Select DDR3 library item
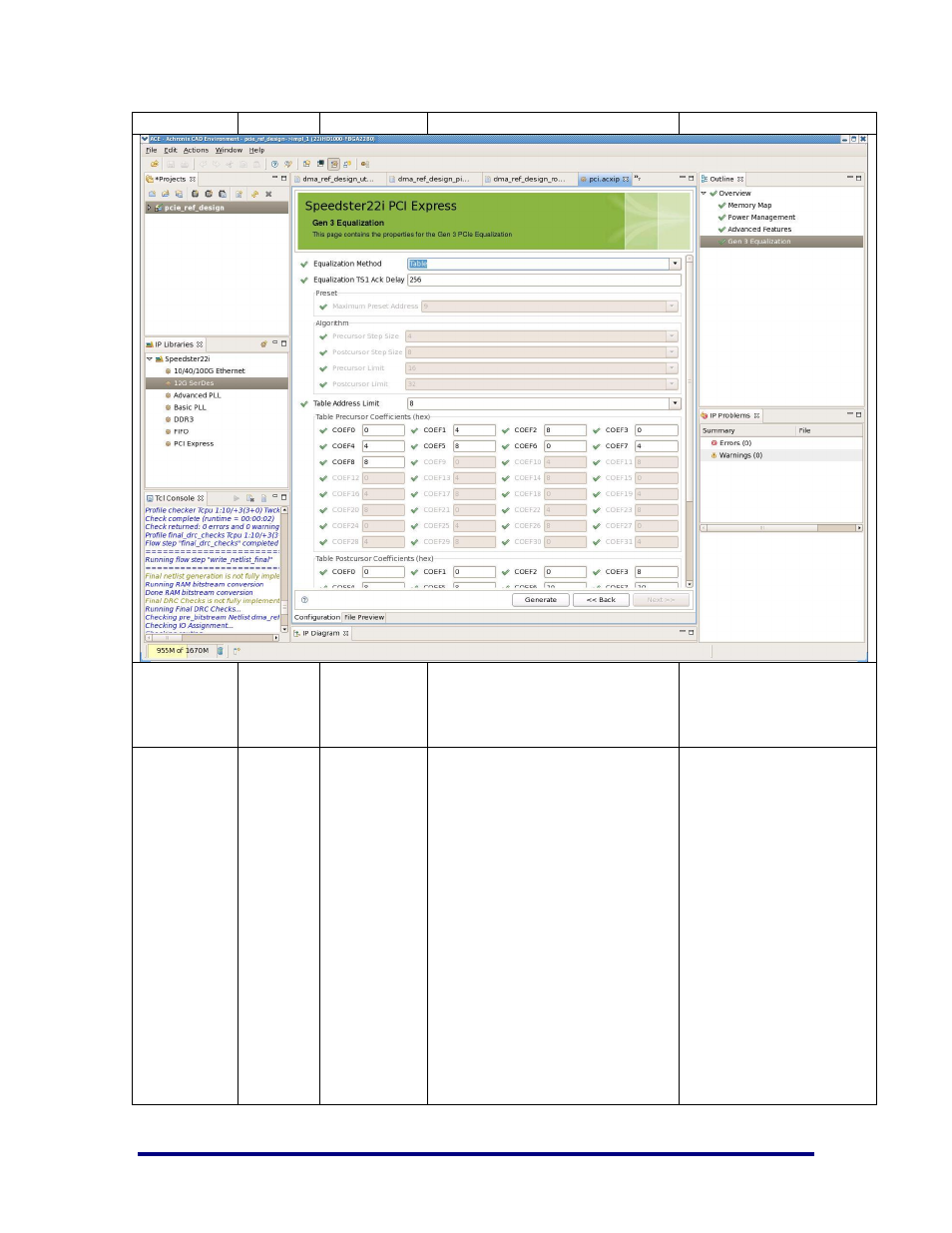The image size is (952, 1233). [183, 419]
